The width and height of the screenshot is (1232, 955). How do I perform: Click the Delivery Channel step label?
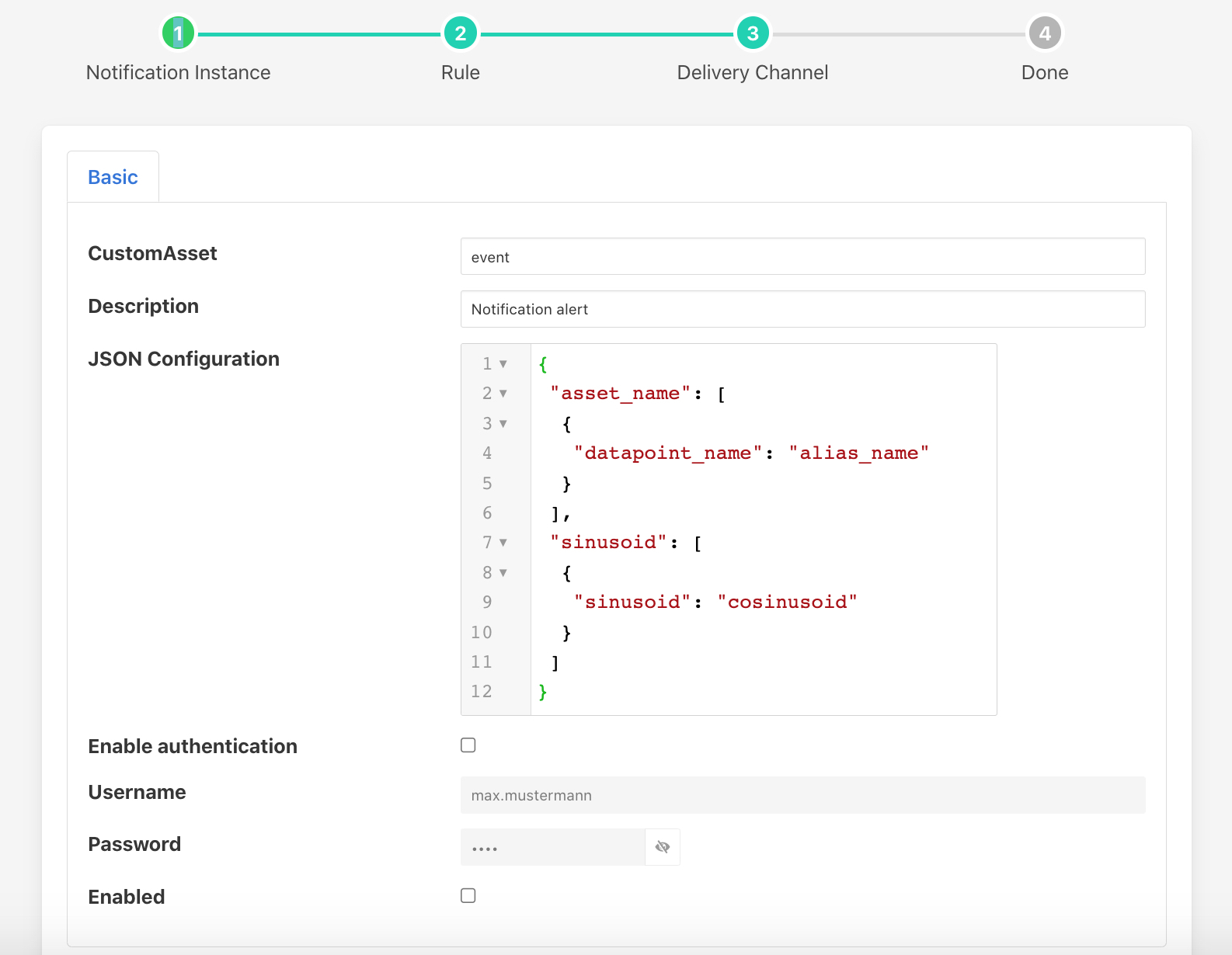pyautogui.click(x=753, y=72)
